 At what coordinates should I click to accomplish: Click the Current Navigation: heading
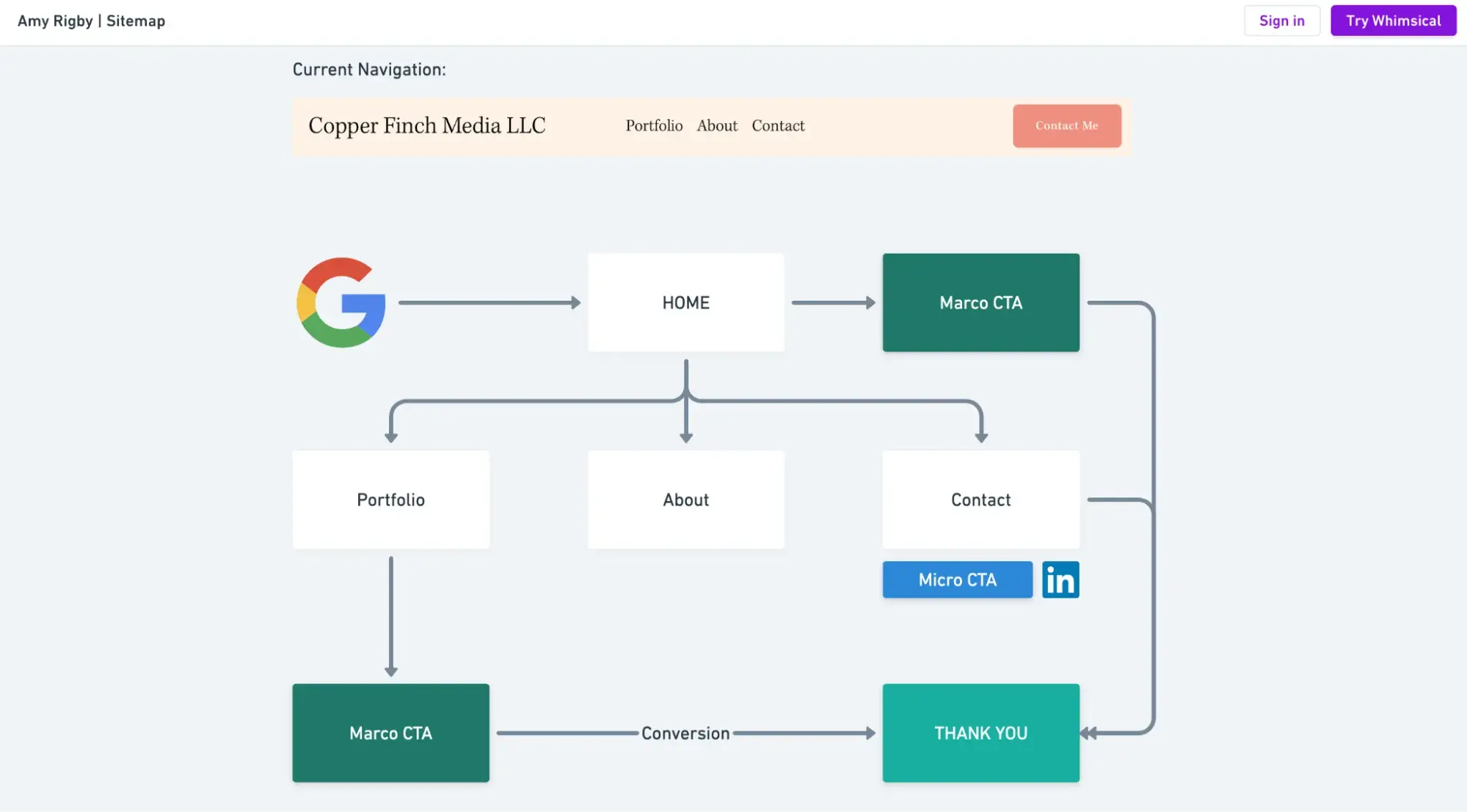click(x=369, y=70)
